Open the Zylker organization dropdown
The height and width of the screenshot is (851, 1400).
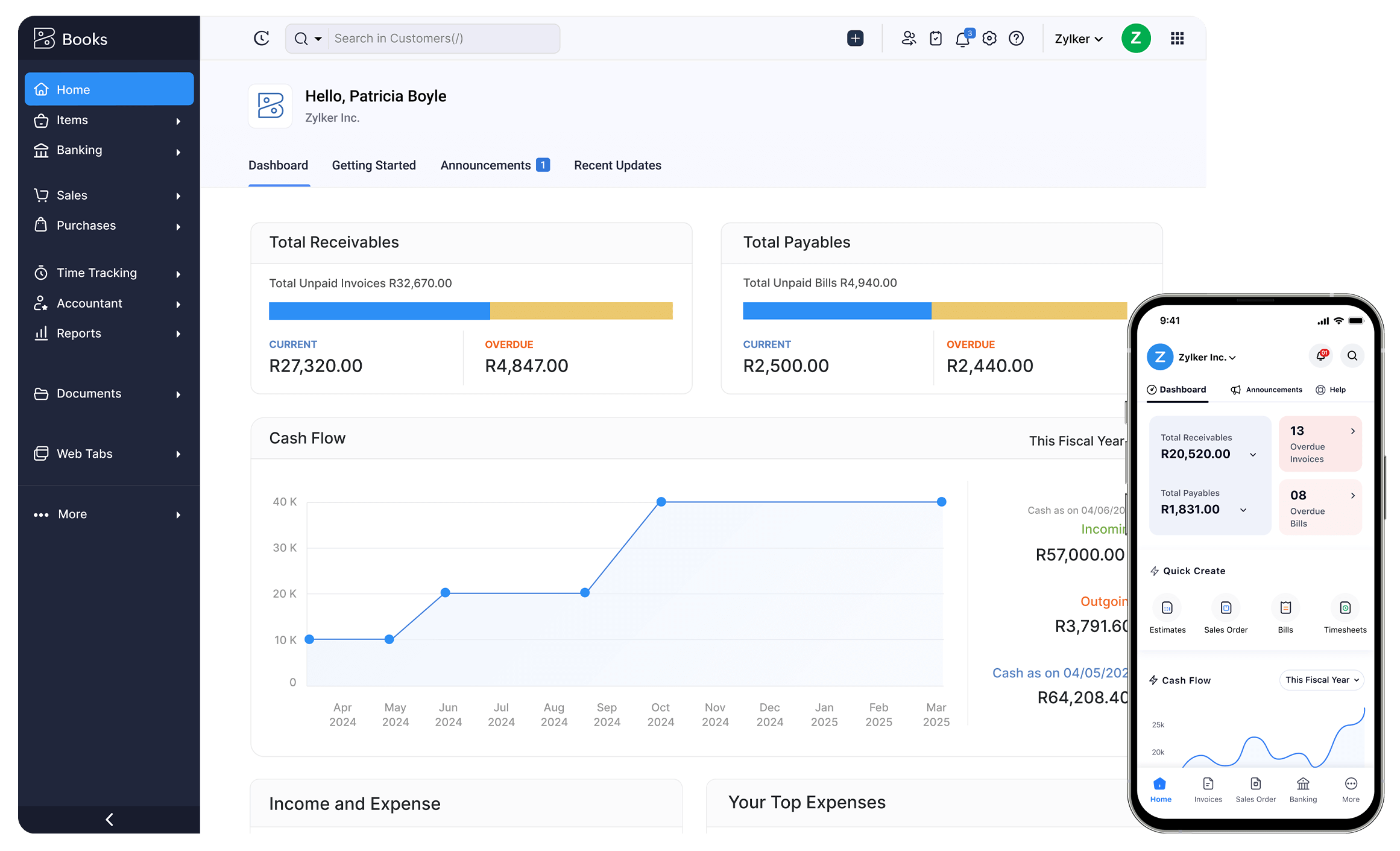[1079, 39]
